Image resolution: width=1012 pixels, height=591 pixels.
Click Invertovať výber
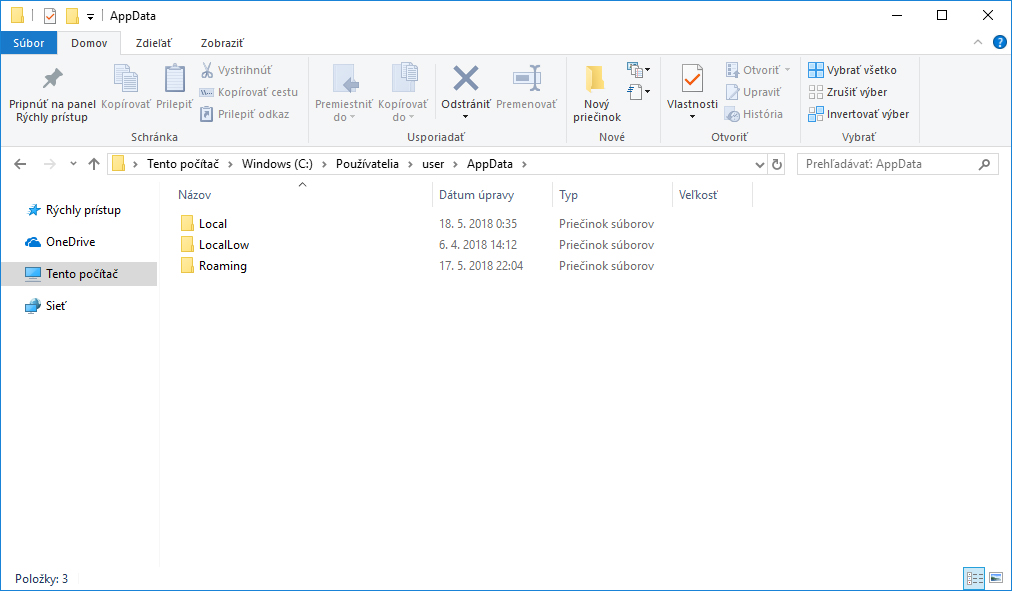(x=858, y=114)
